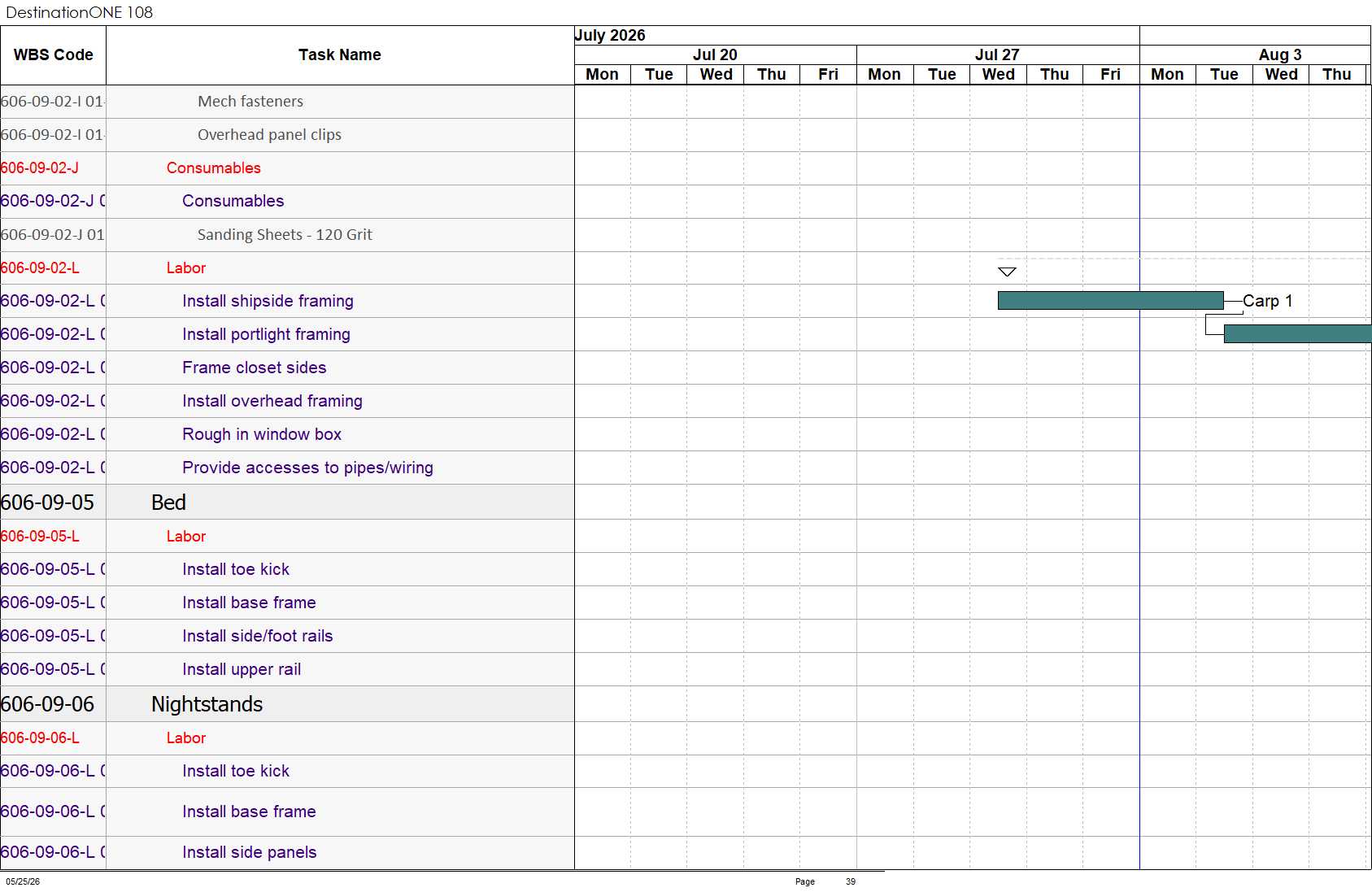The height and width of the screenshot is (892, 1372).
Task: Select the Labor row under 606-09-05-L
Action: pos(287,537)
